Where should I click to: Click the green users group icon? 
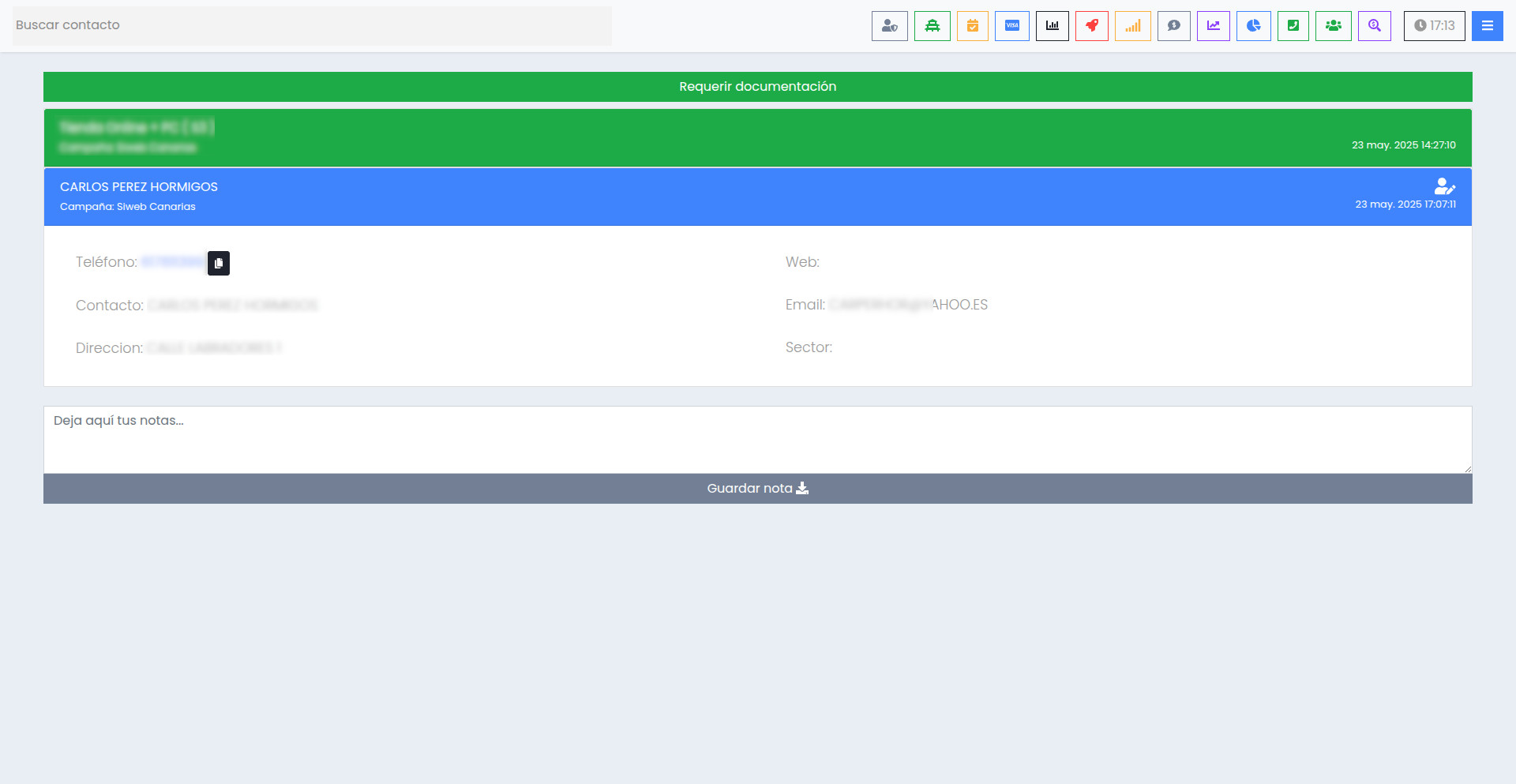(1333, 26)
